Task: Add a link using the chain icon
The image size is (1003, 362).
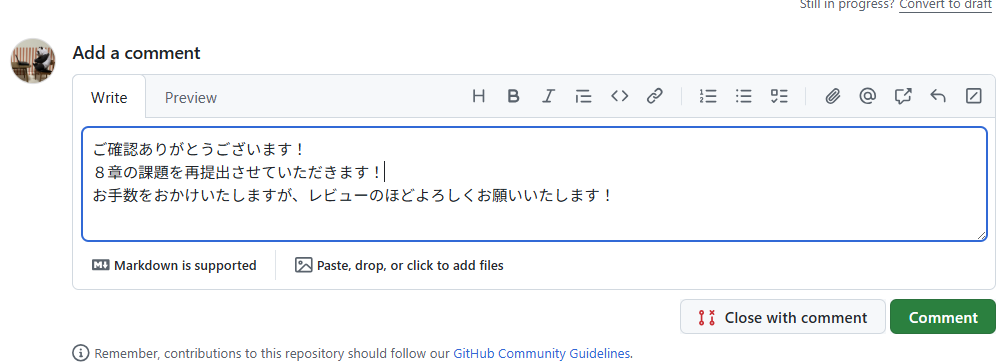Action: [x=654, y=97]
